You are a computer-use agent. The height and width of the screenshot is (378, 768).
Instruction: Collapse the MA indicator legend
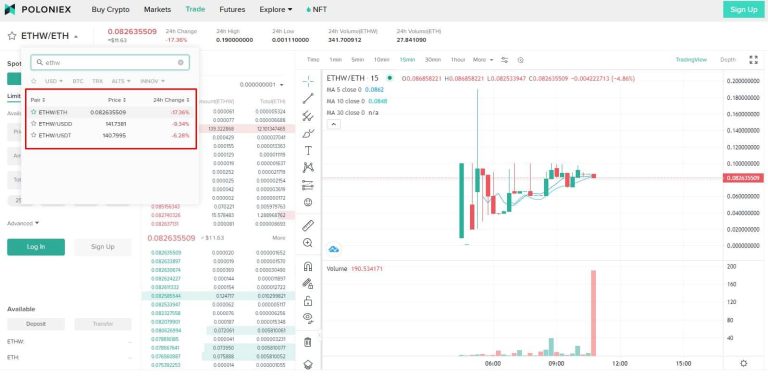pos(333,124)
